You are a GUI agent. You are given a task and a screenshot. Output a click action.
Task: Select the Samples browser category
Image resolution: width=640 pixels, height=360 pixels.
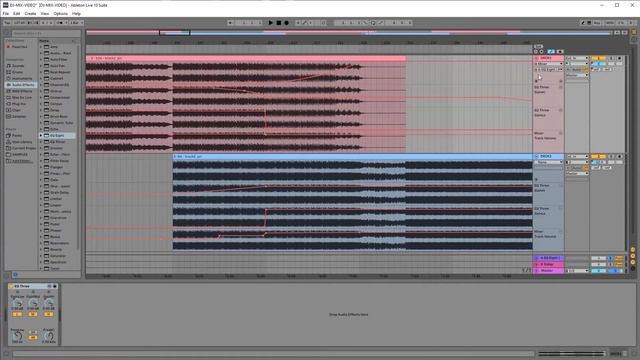pos(19,117)
